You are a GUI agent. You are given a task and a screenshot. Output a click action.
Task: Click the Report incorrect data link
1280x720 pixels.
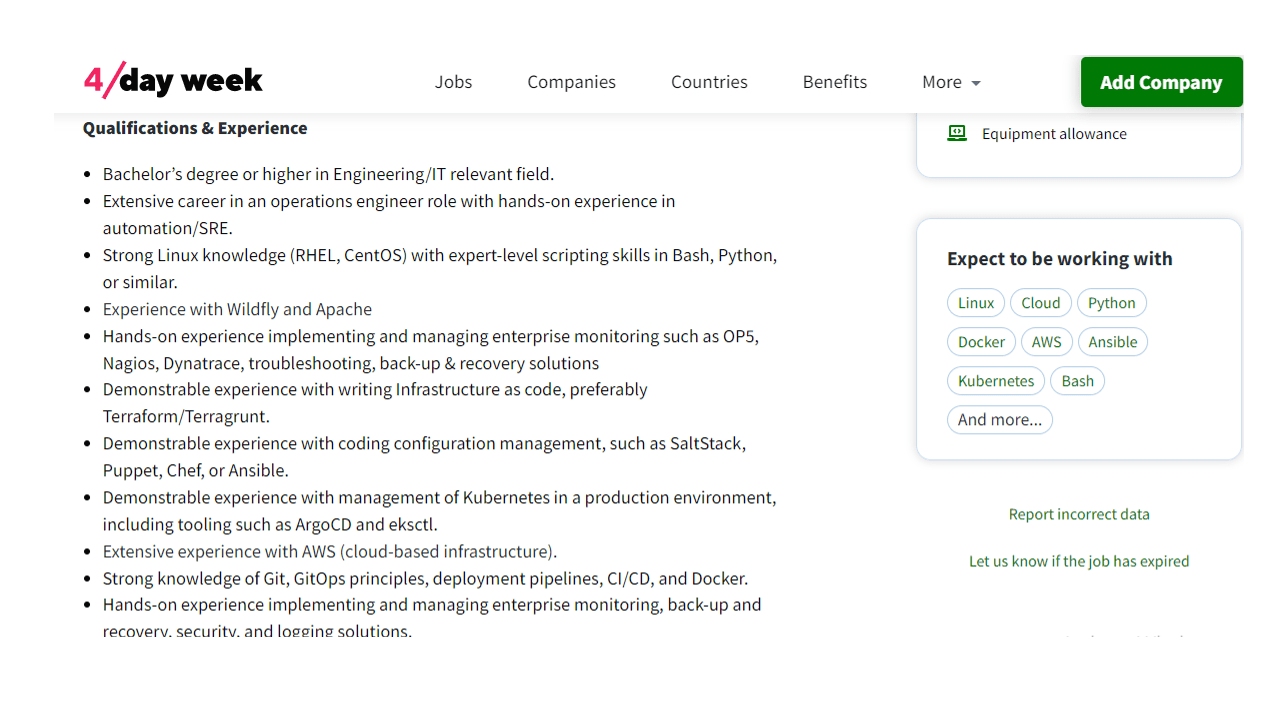coord(1078,514)
